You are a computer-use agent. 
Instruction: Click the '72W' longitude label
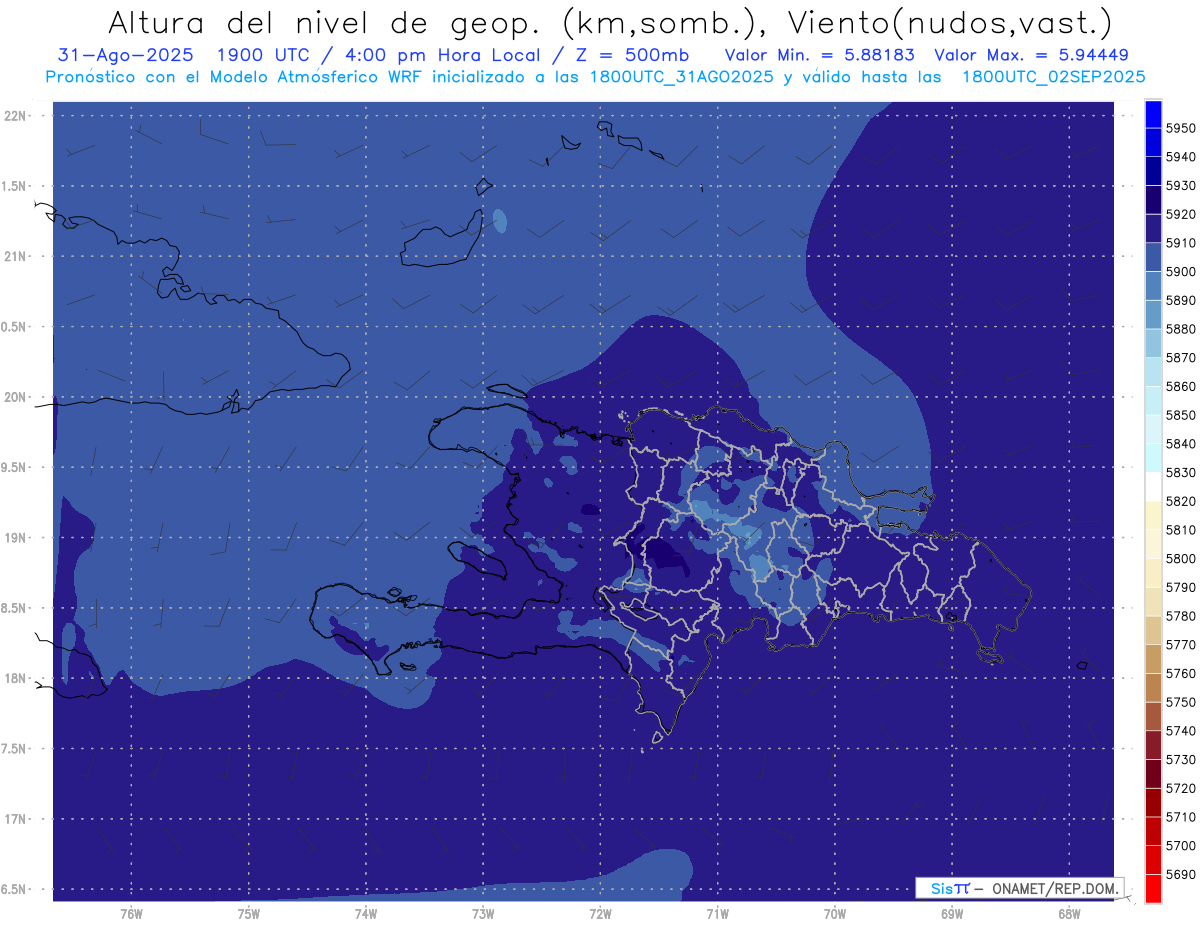[600, 914]
